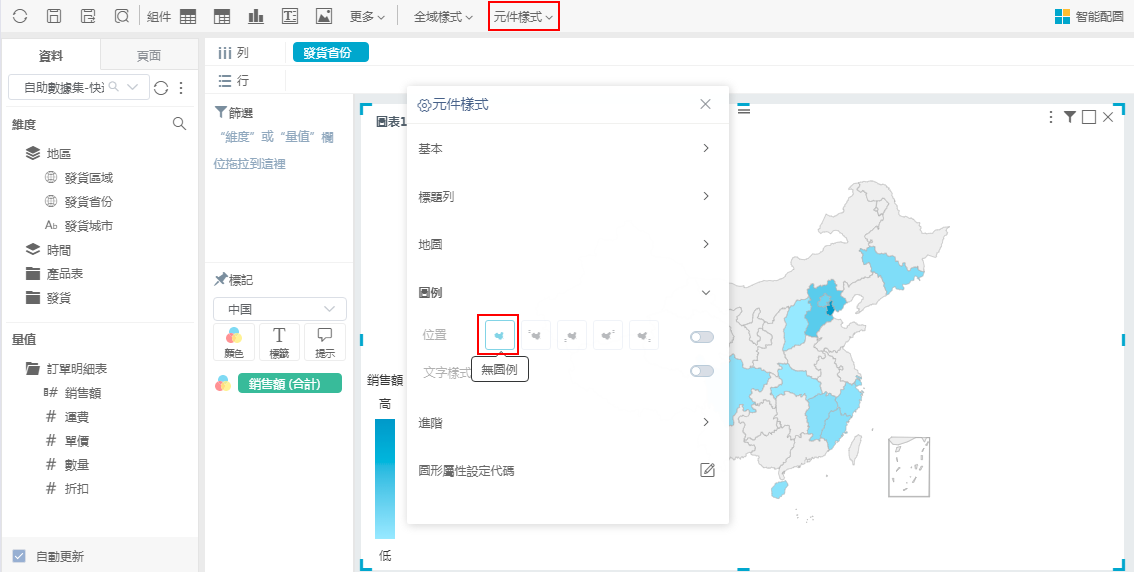
Task: Insert a bar chart component
Action: 256,16
